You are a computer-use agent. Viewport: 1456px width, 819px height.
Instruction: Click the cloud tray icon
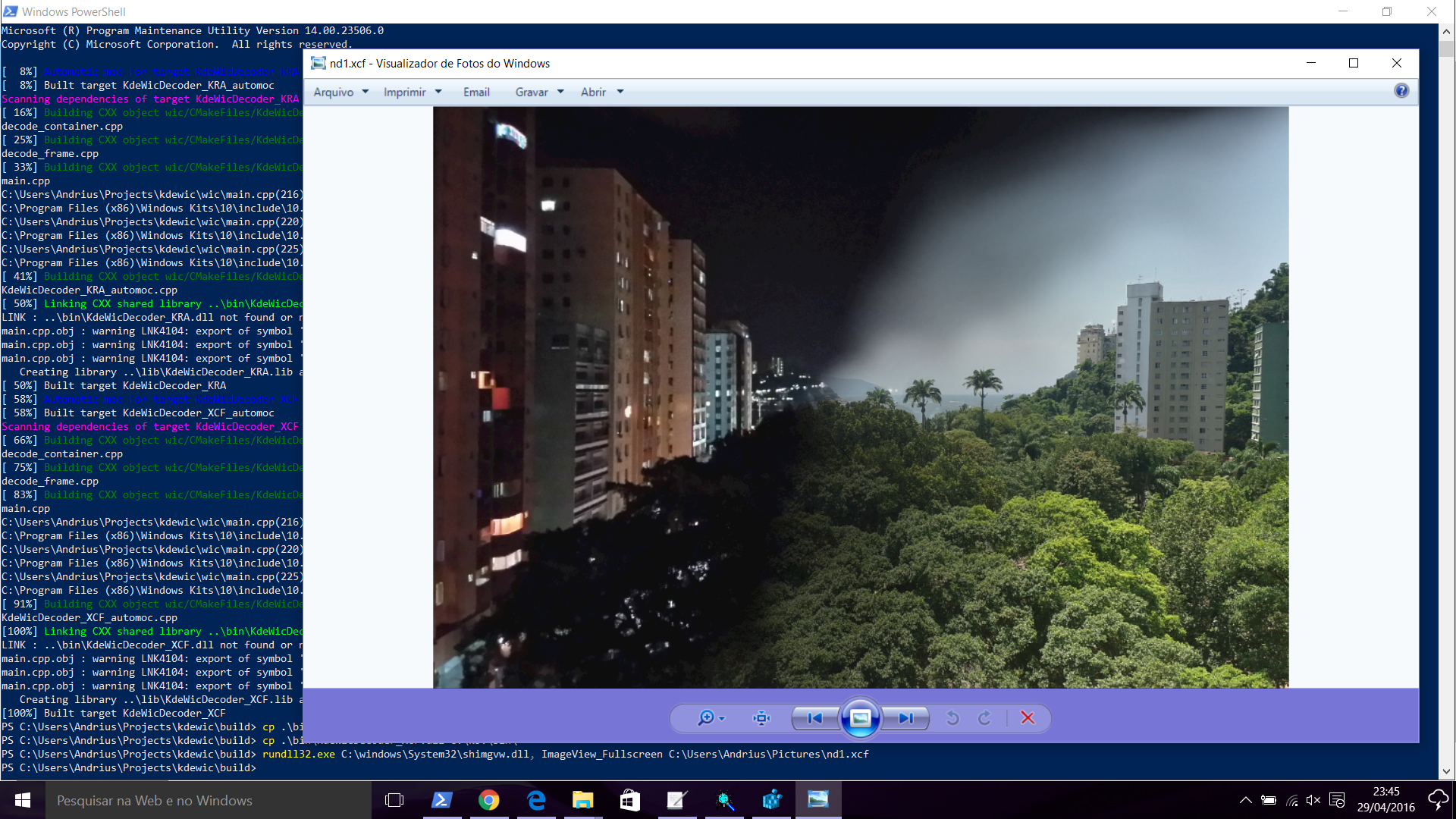1438,799
